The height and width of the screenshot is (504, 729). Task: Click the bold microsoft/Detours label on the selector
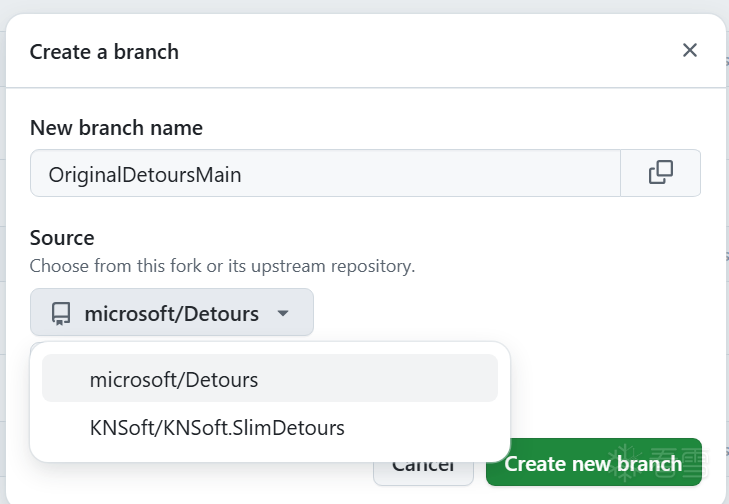[171, 314]
